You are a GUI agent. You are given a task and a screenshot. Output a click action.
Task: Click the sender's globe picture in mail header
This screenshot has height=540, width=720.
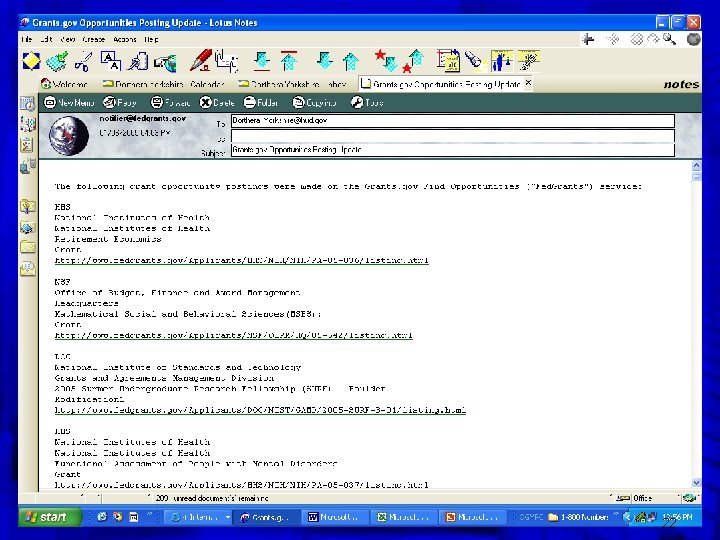69,135
